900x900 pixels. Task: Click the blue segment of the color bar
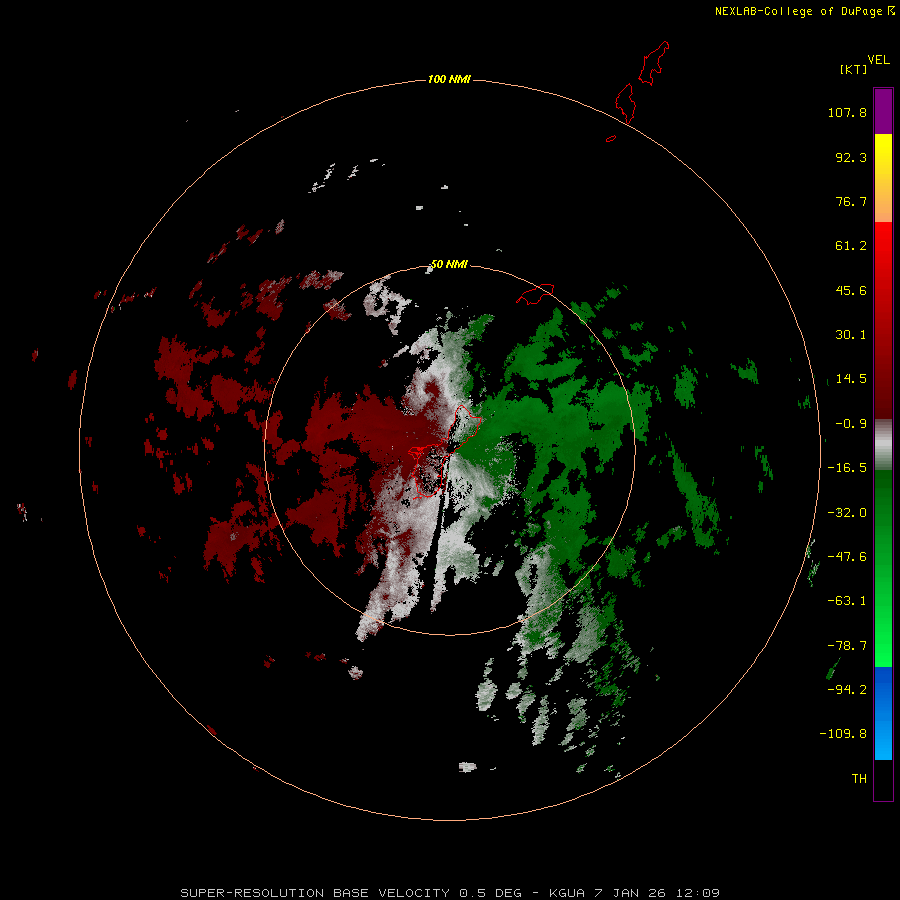click(x=883, y=713)
